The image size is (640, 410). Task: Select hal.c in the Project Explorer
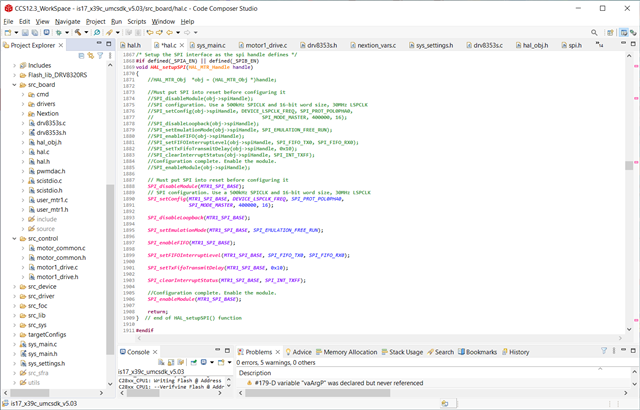click(42, 152)
